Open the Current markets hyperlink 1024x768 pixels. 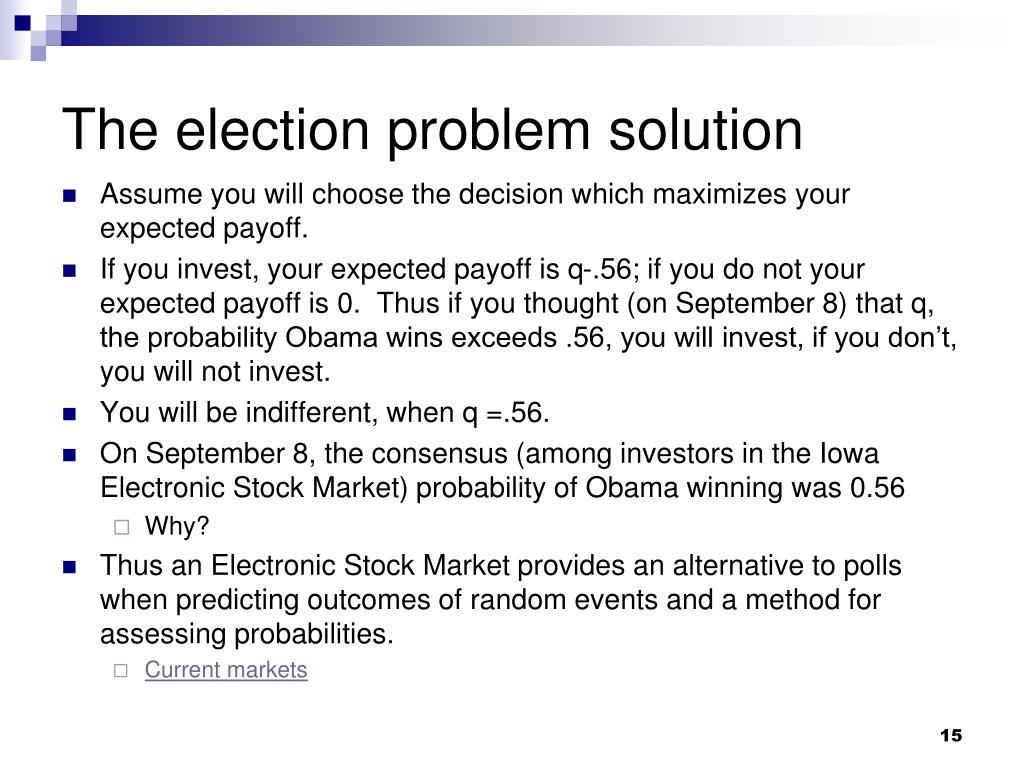point(226,670)
